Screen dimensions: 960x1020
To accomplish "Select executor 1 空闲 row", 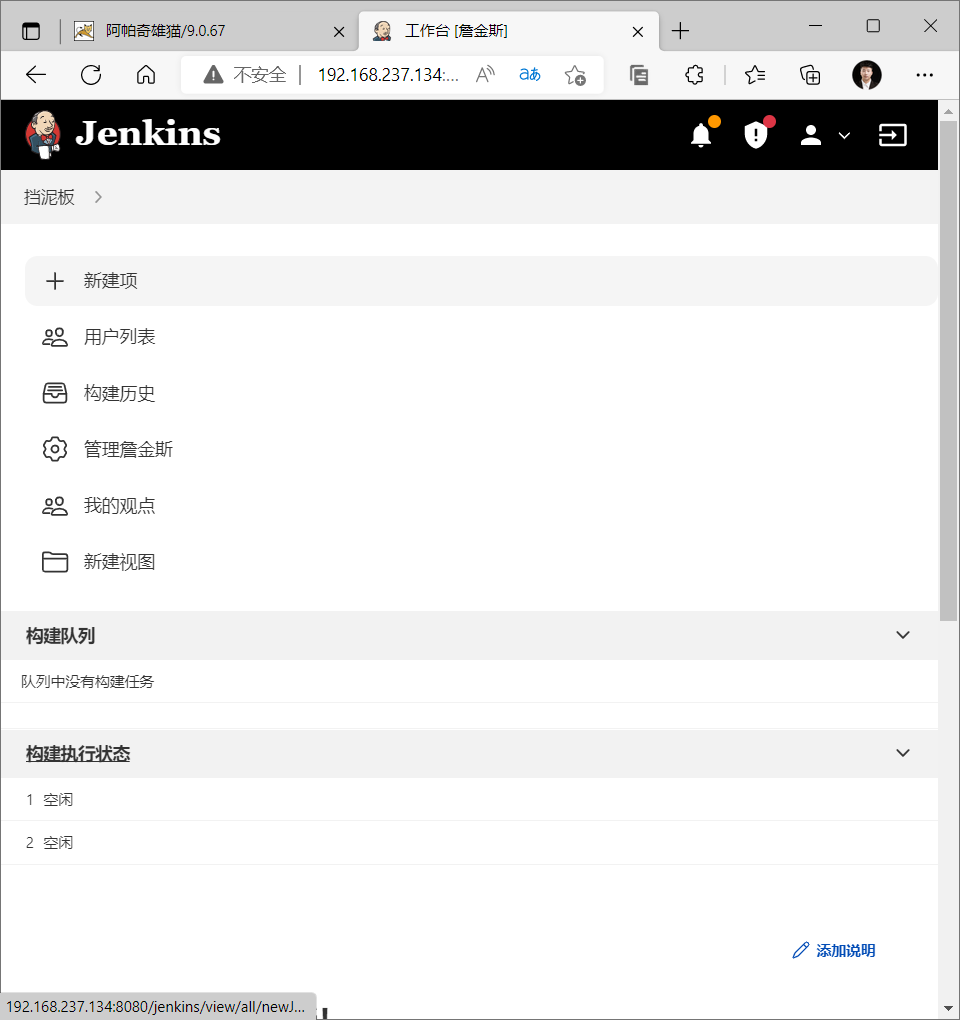I will [470, 799].
